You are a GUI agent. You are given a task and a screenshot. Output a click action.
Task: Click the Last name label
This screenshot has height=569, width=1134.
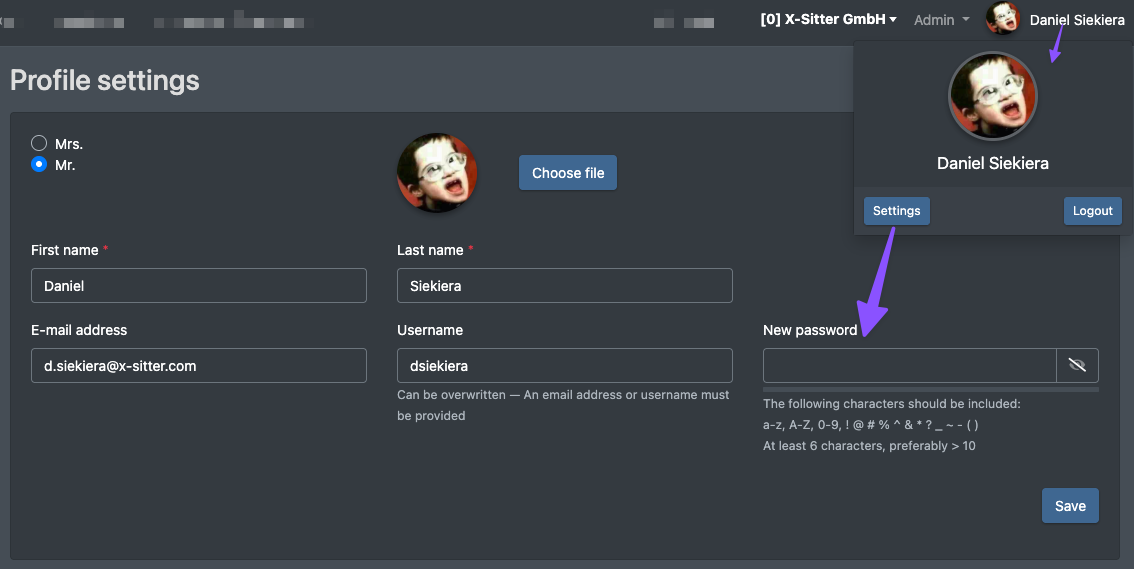coord(430,250)
